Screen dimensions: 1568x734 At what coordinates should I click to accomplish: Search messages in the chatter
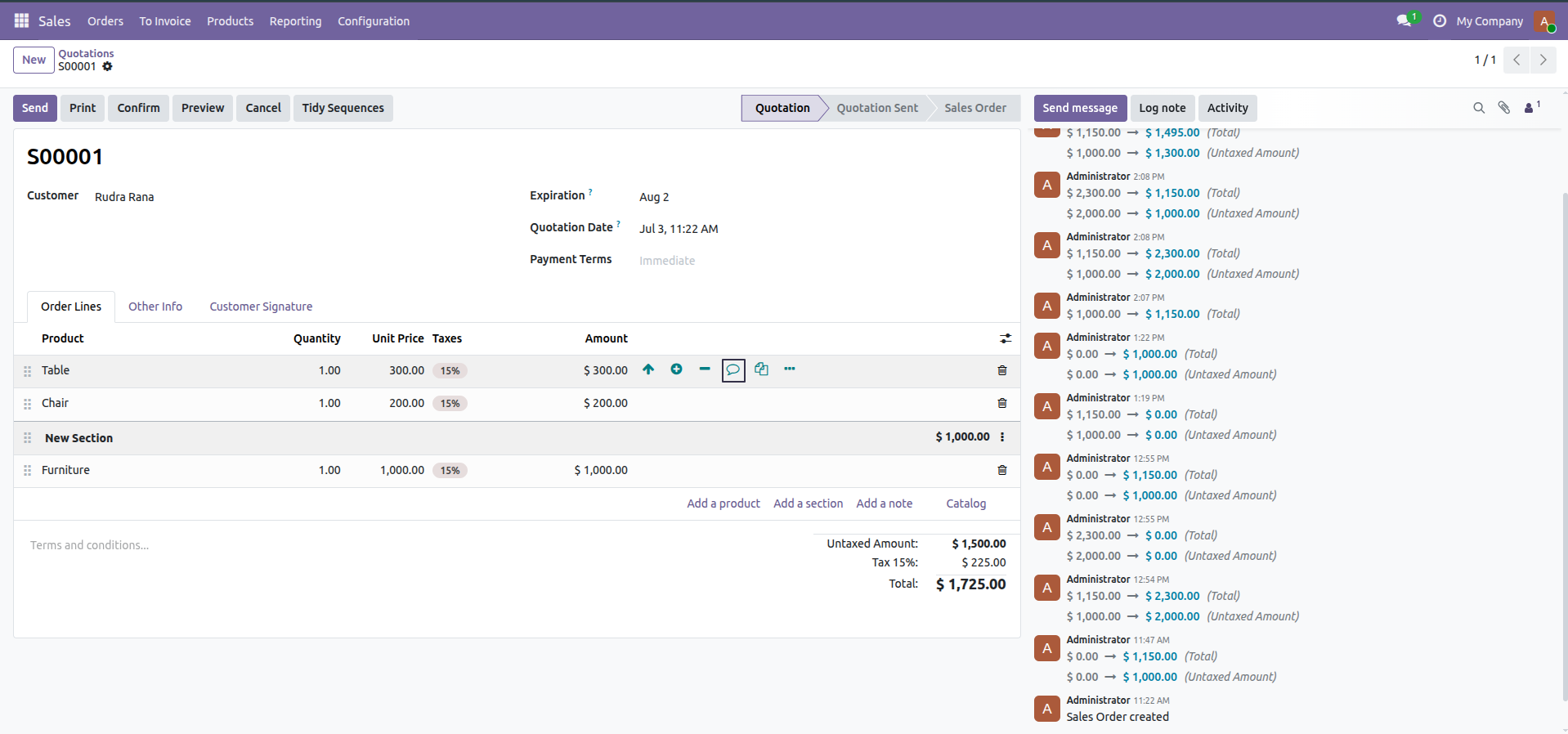[1479, 108]
